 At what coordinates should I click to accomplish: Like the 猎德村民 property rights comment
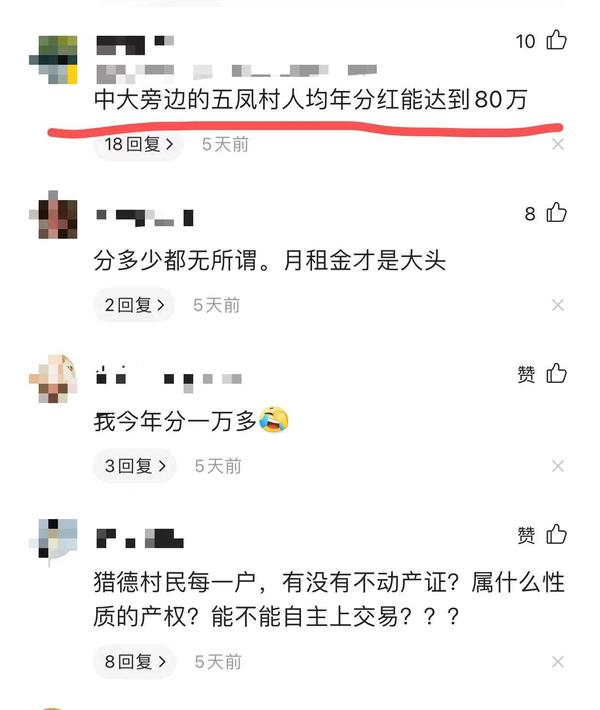(x=557, y=534)
